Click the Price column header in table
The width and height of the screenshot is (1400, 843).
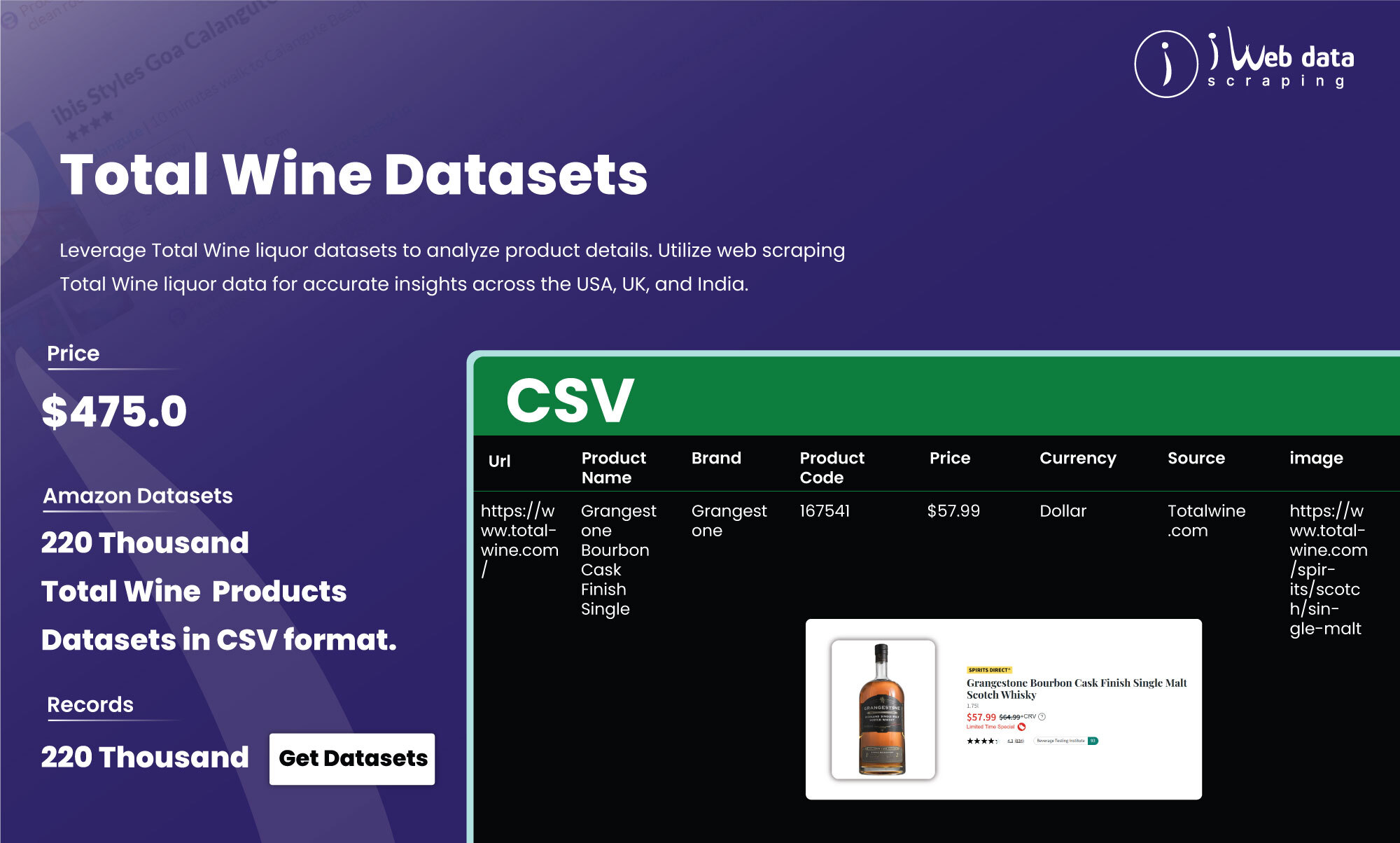[950, 458]
